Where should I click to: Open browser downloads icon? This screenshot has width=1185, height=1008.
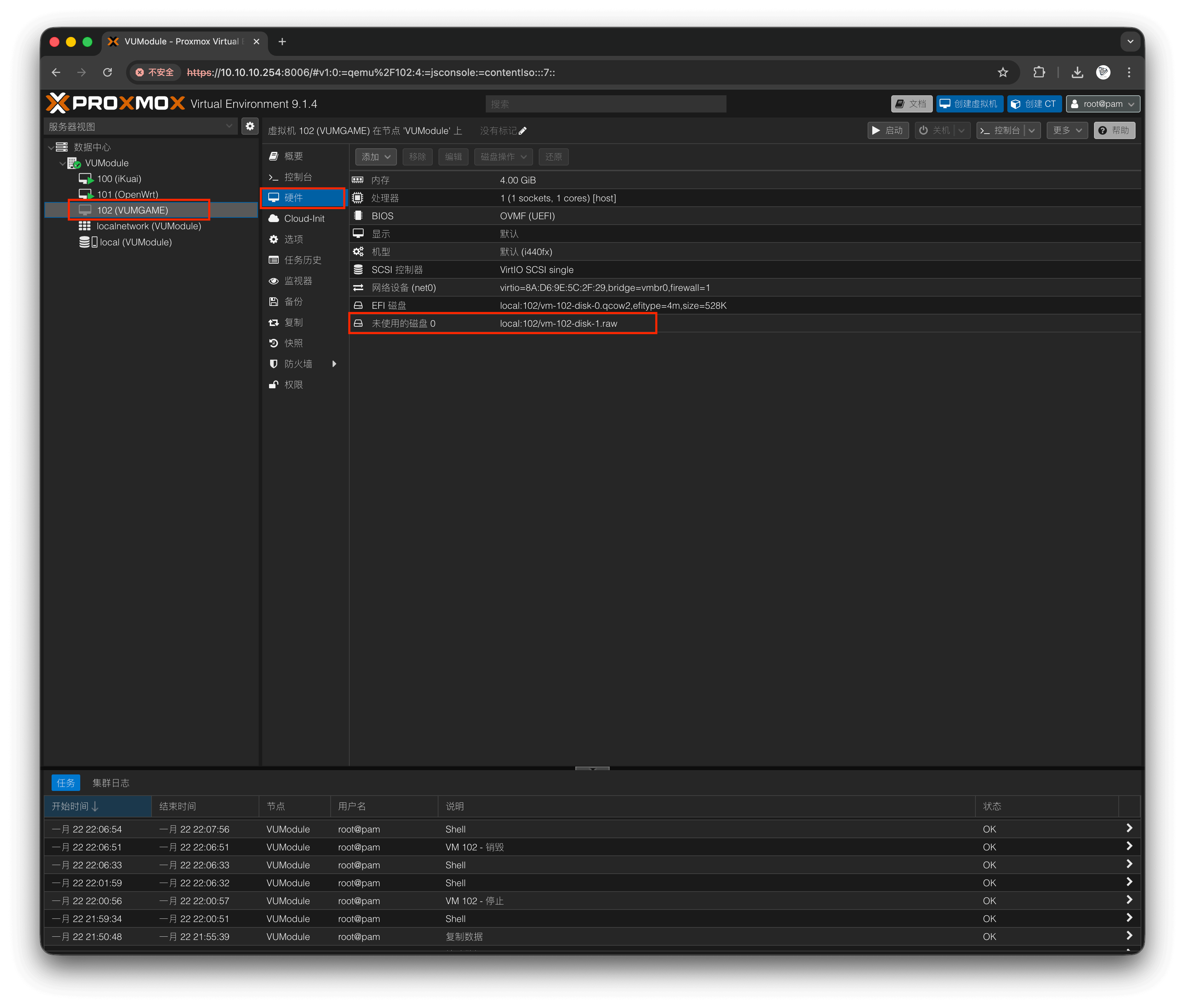(1077, 73)
